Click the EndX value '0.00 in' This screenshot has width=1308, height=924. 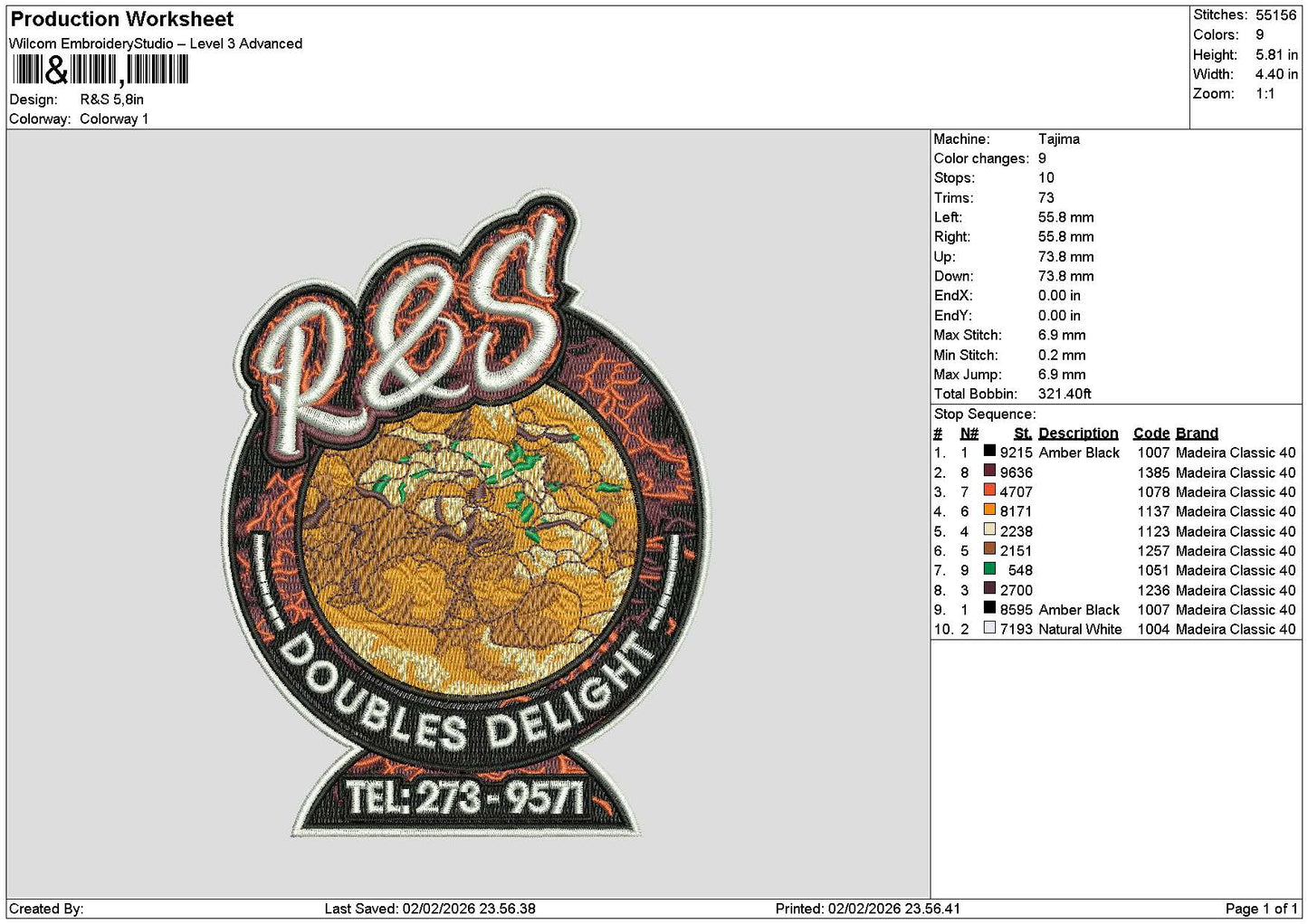1059,296
